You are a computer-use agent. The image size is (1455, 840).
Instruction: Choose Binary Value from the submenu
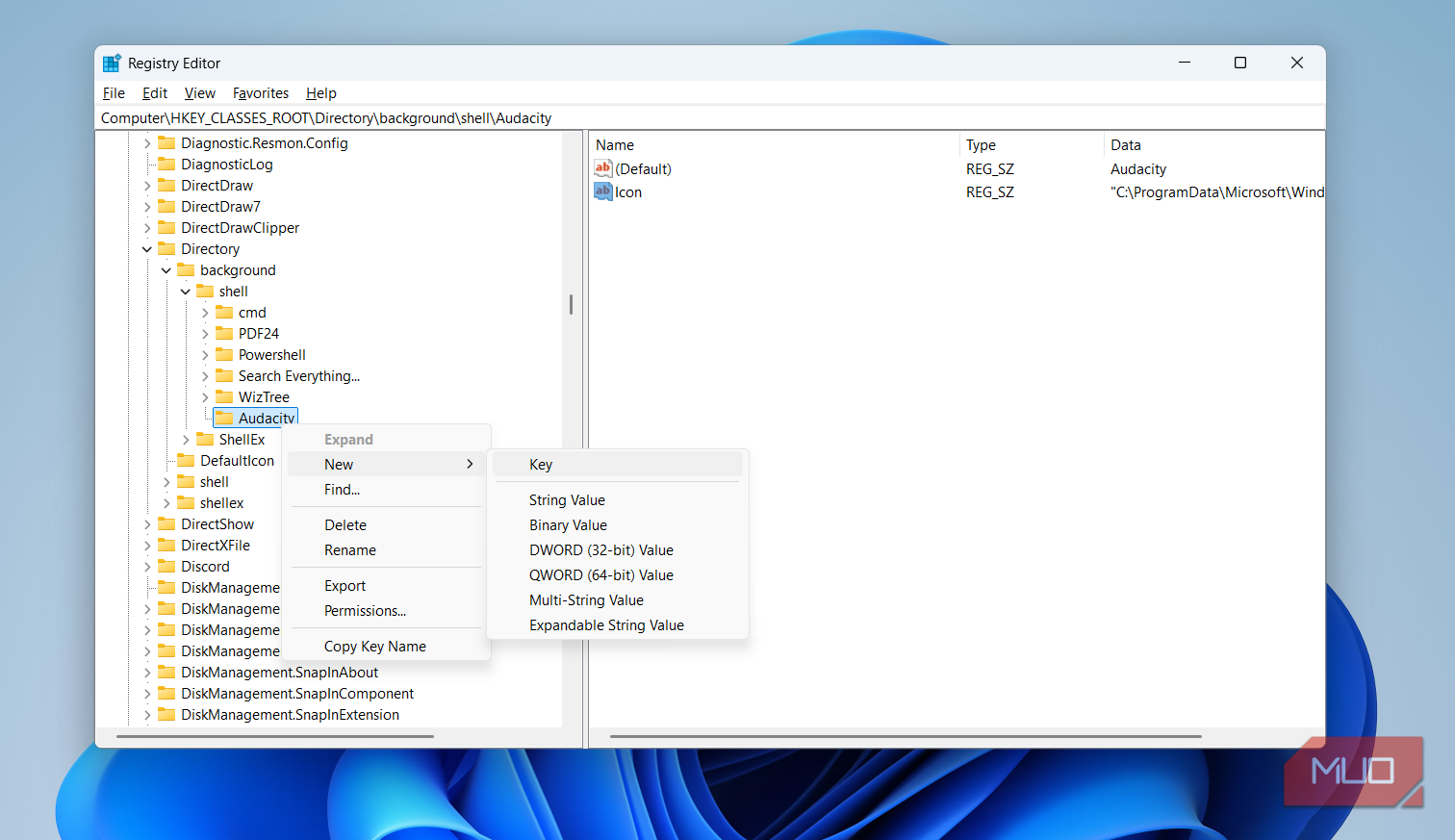point(618,525)
